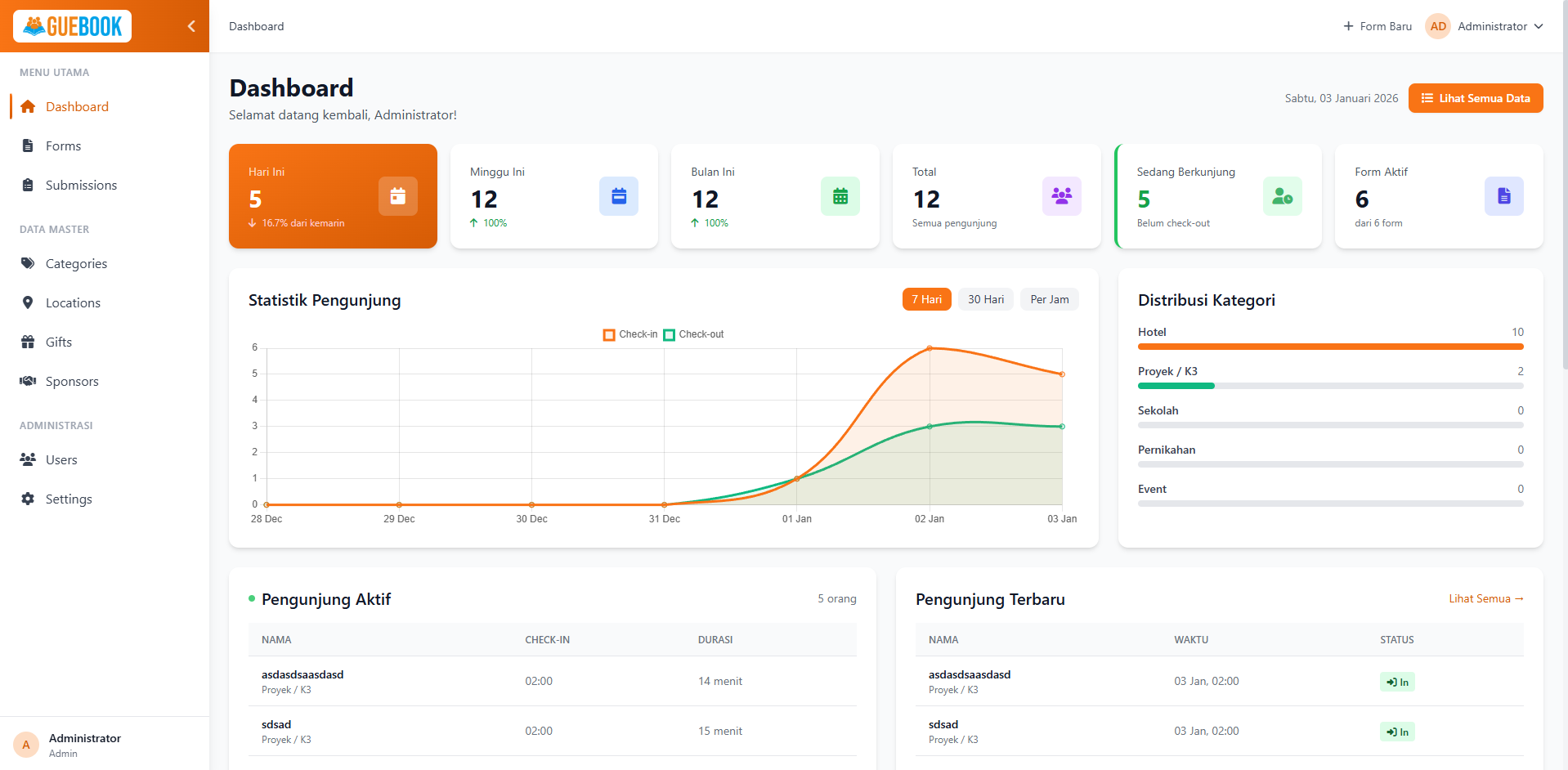The width and height of the screenshot is (1568, 770).
Task: Open the Dashboard icon in sidebar
Action: 28,106
